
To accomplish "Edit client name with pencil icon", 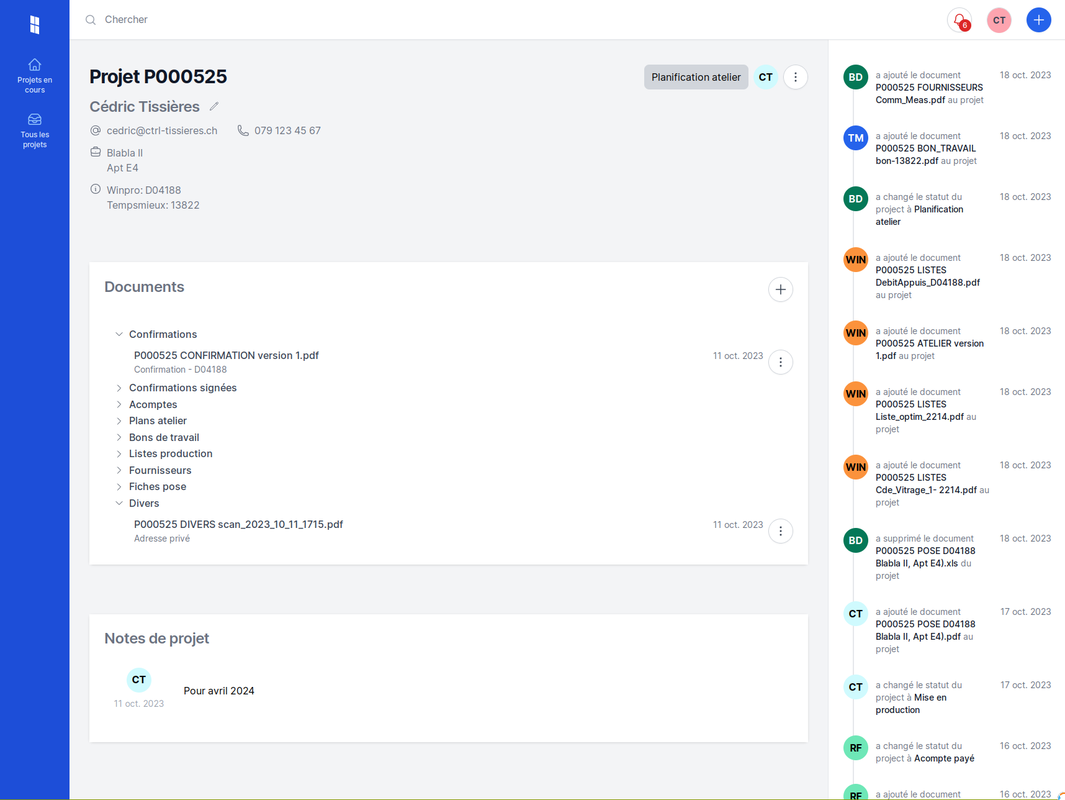I will tap(214, 107).
